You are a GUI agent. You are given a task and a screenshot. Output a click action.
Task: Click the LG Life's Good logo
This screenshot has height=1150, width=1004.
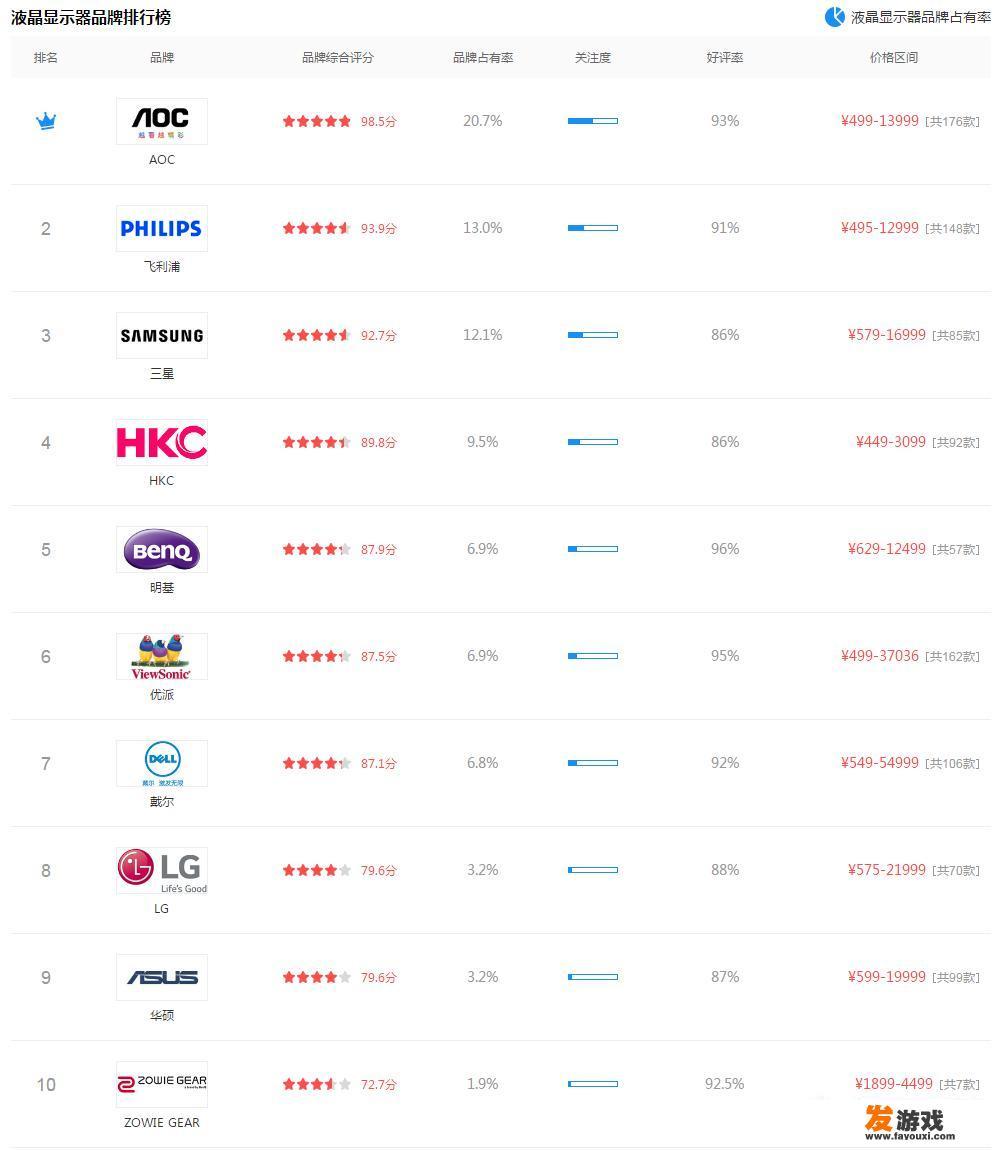coord(161,871)
